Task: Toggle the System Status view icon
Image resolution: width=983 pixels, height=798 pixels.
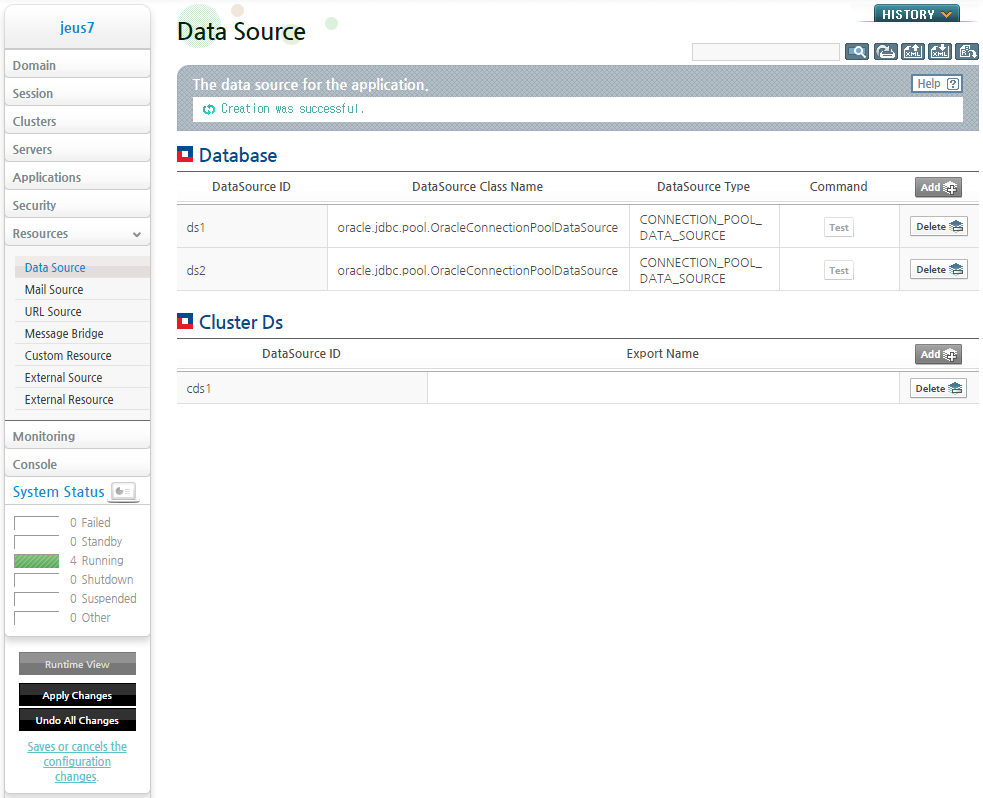Action: coord(124,492)
